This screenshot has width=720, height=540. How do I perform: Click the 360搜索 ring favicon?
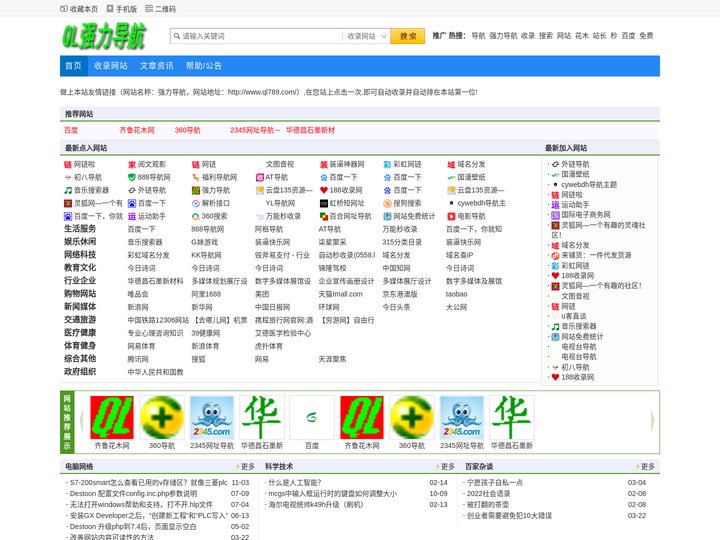point(196,216)
